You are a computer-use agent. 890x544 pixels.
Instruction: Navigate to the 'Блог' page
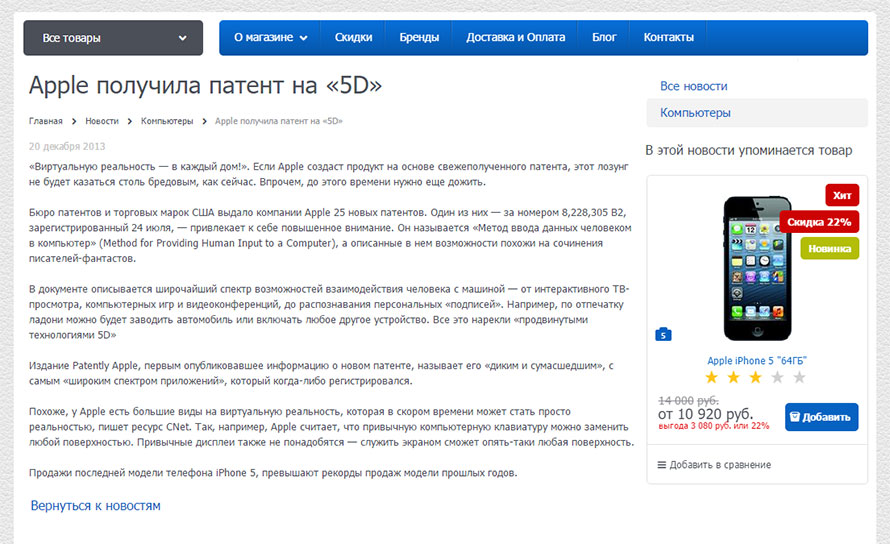tap(604, 37)
